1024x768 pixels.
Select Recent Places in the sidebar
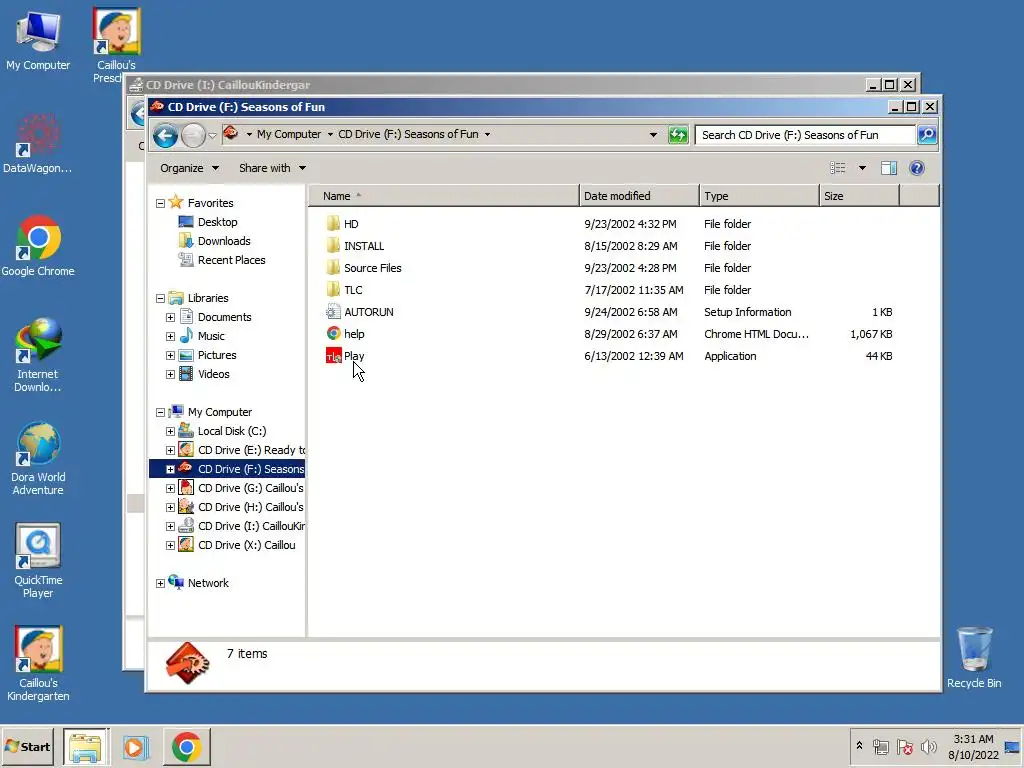(x=231, y=260)
